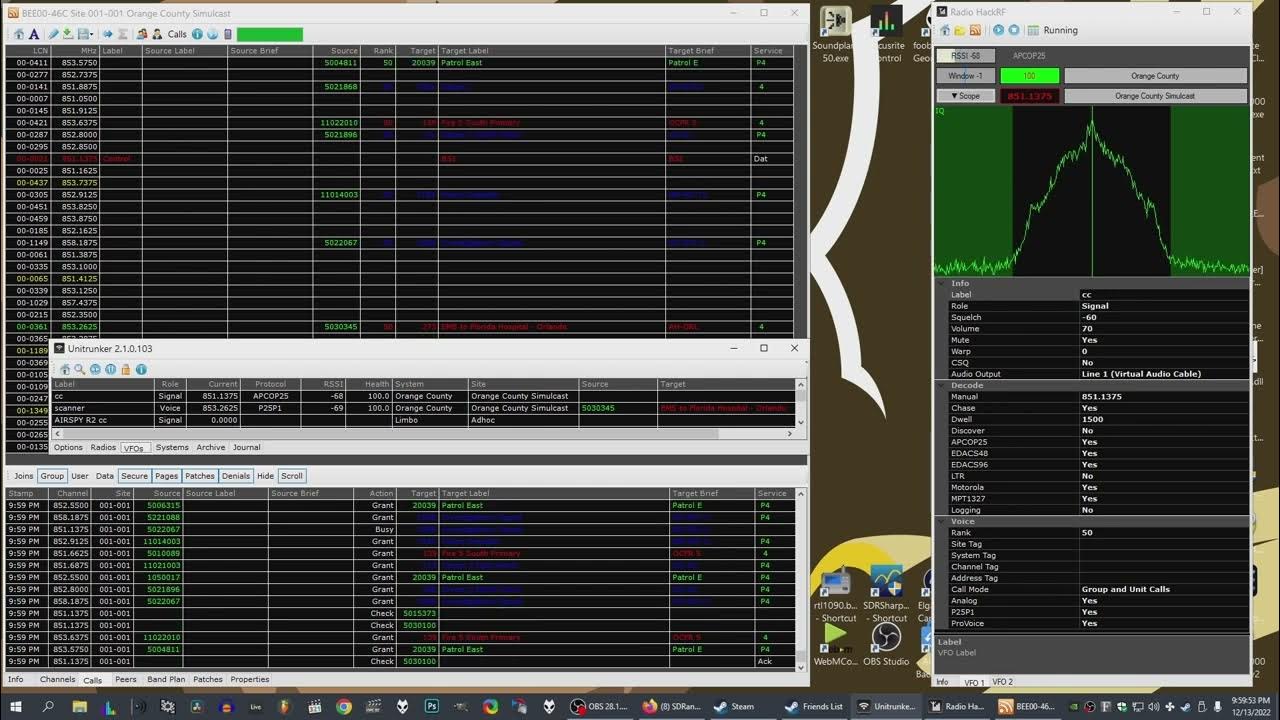Image resolution: width=1280 pixels, height=720 pixels.
Task: Click the blue pause icon in the Unitrunker toolbar
Action: pos(110,369)
